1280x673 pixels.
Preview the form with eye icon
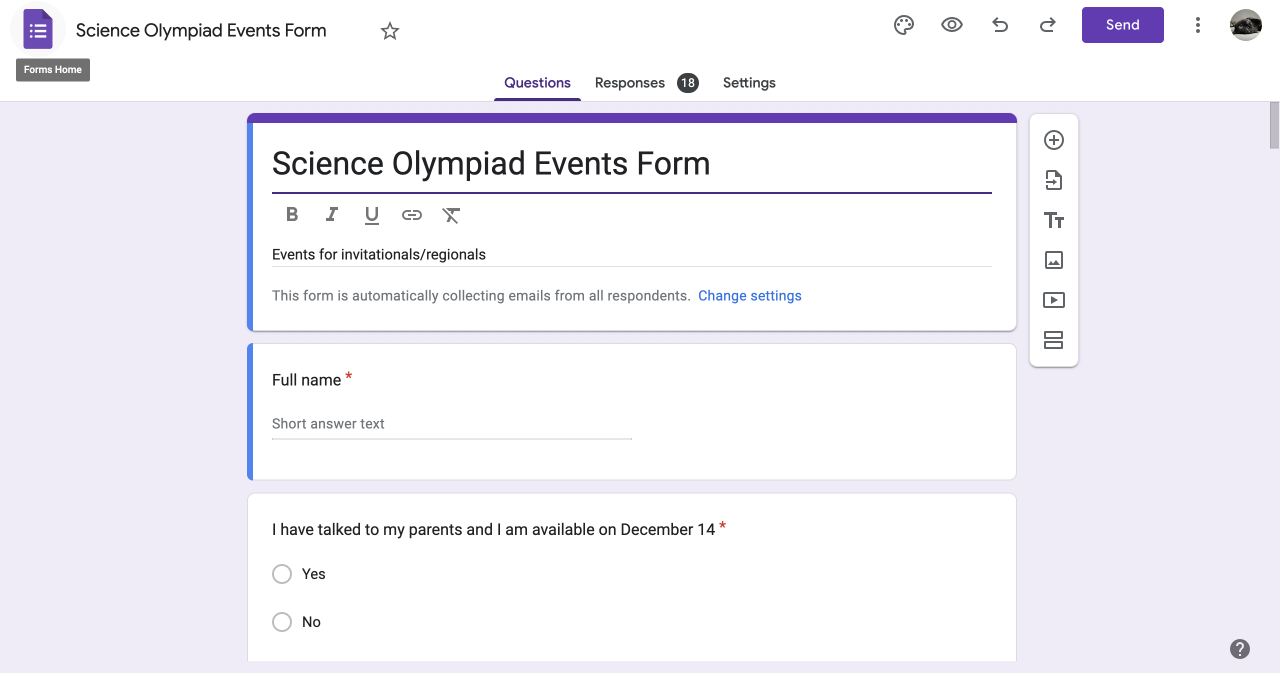pyautogui.click(x=952, y=26)
